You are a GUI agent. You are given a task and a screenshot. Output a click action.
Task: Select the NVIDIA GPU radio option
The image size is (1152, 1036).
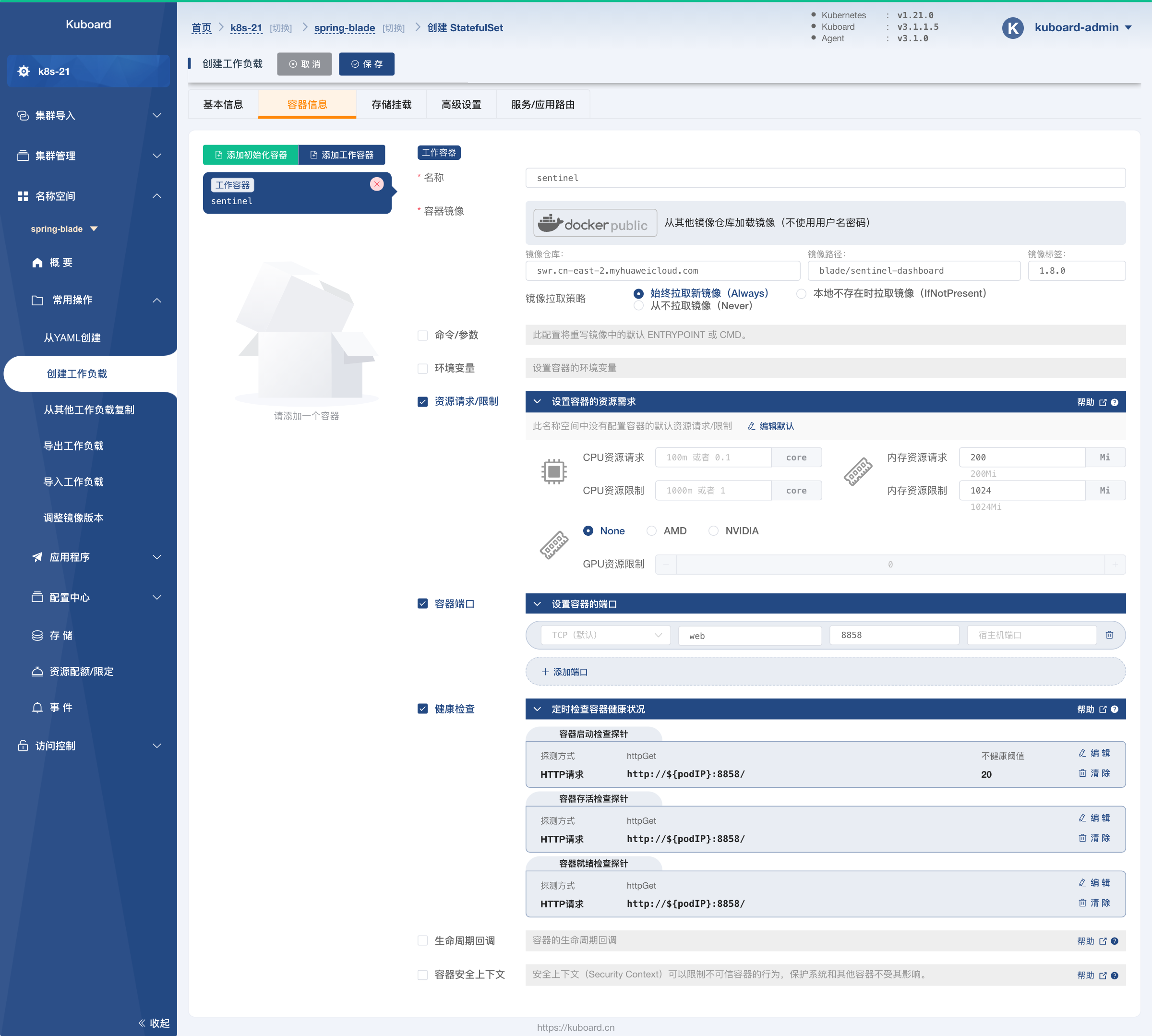(x=713, y=531)
